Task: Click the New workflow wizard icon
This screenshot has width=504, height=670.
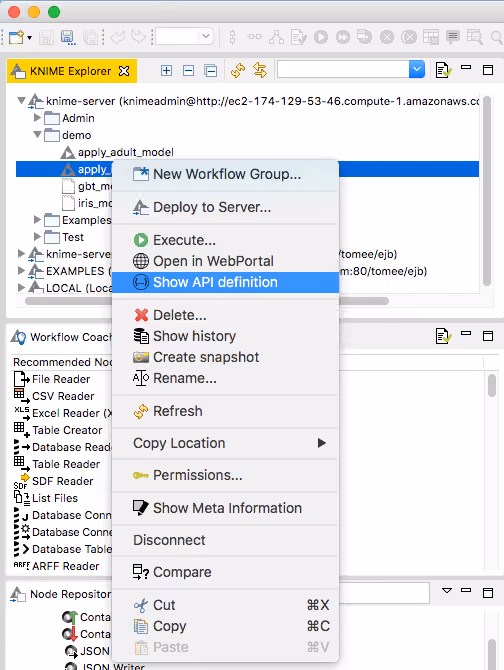Action: point(17,38)
